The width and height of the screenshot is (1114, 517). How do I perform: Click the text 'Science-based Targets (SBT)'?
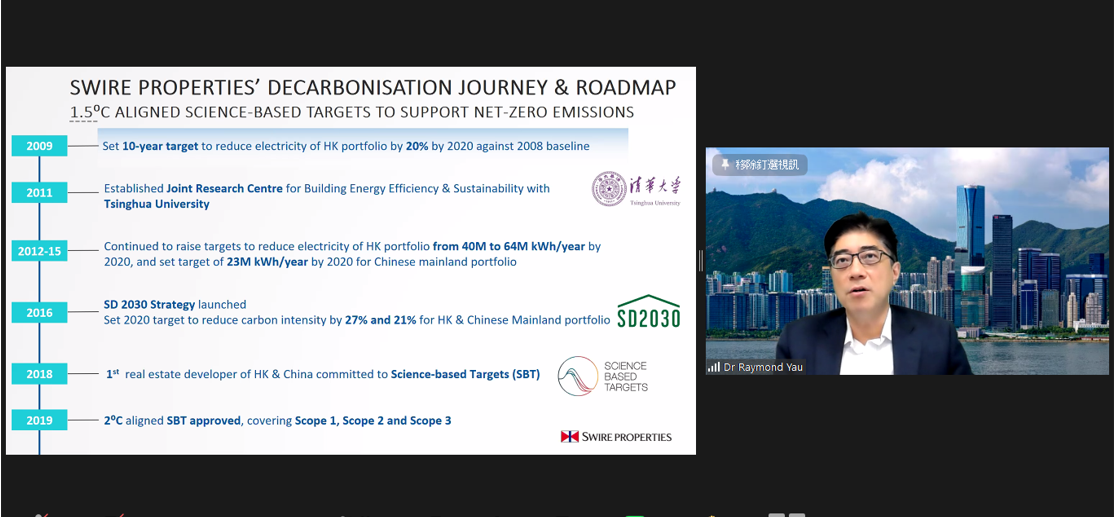pyautogui.click(x=465, y=374)
